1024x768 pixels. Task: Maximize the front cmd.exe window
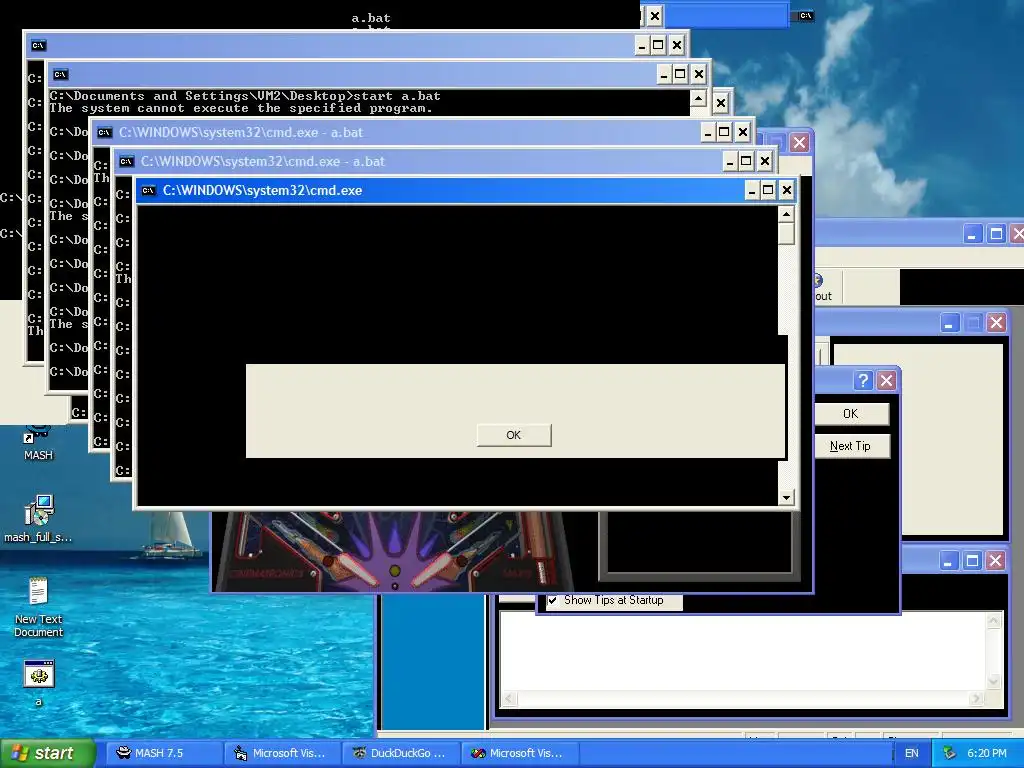pyautogui.click(x=768, y=191)
